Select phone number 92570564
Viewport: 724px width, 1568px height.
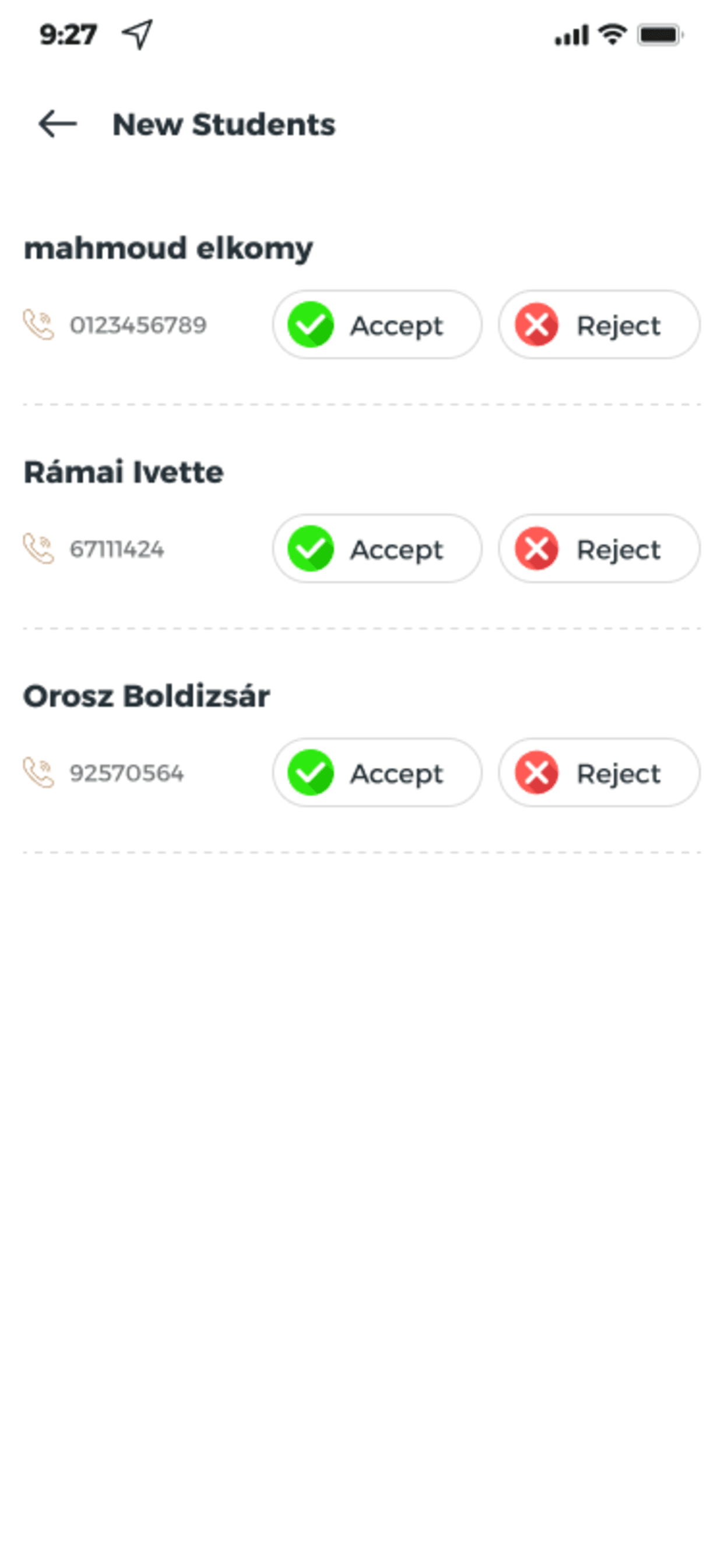[x=126, y=773]
